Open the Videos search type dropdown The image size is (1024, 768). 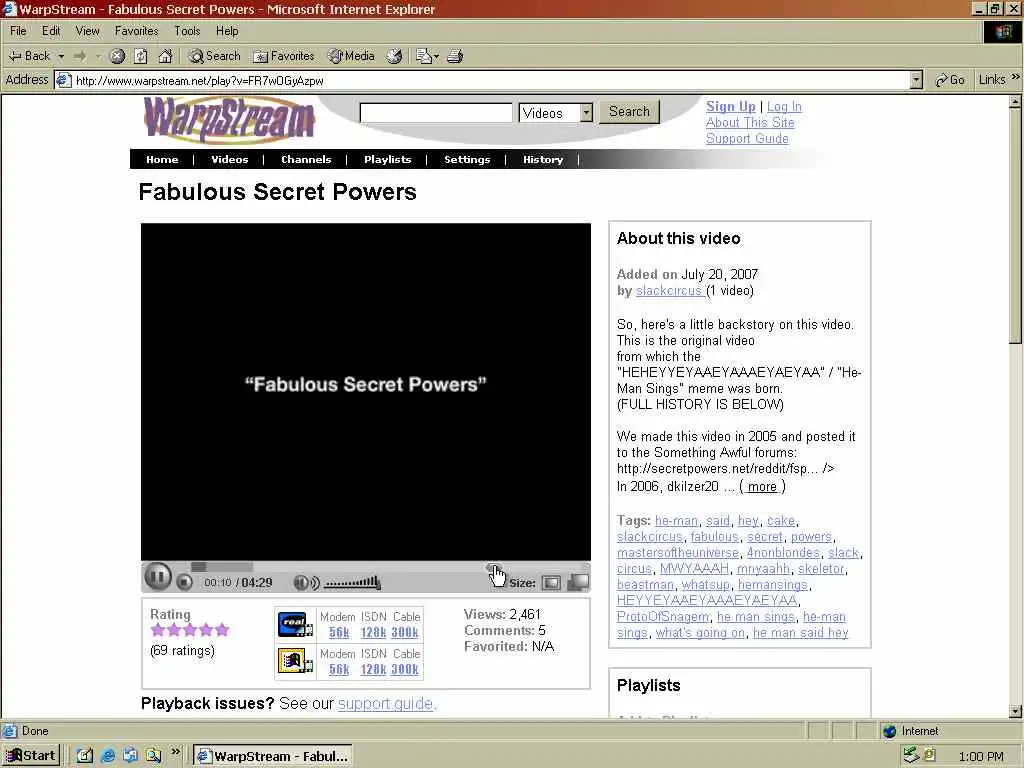556,113
